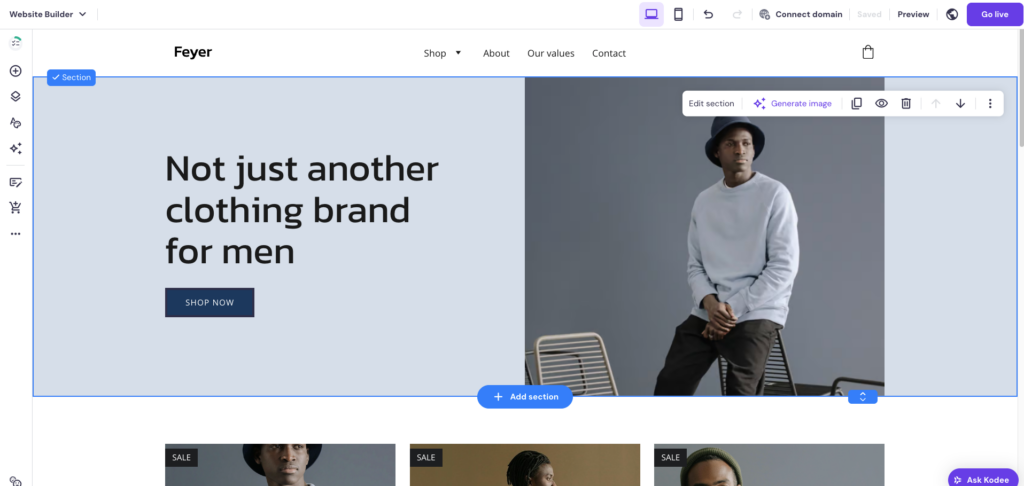1024x486 pixels.
Task: Click the section height resize handle
Action: (863, 397)
